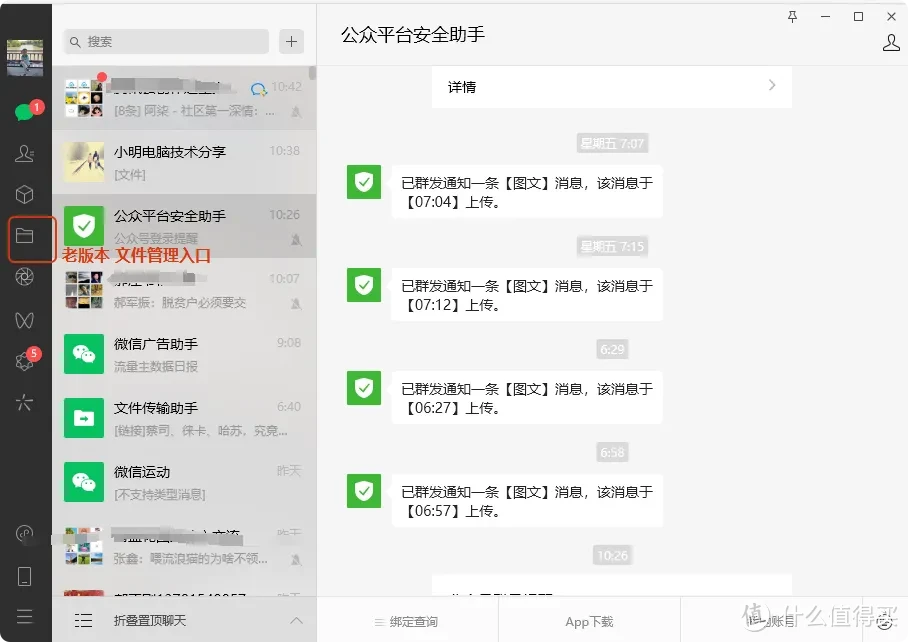908x642 pixels.
Task: Collapse 折叠置顶聊天 with the up chevron
Action: tap(296, 620)
